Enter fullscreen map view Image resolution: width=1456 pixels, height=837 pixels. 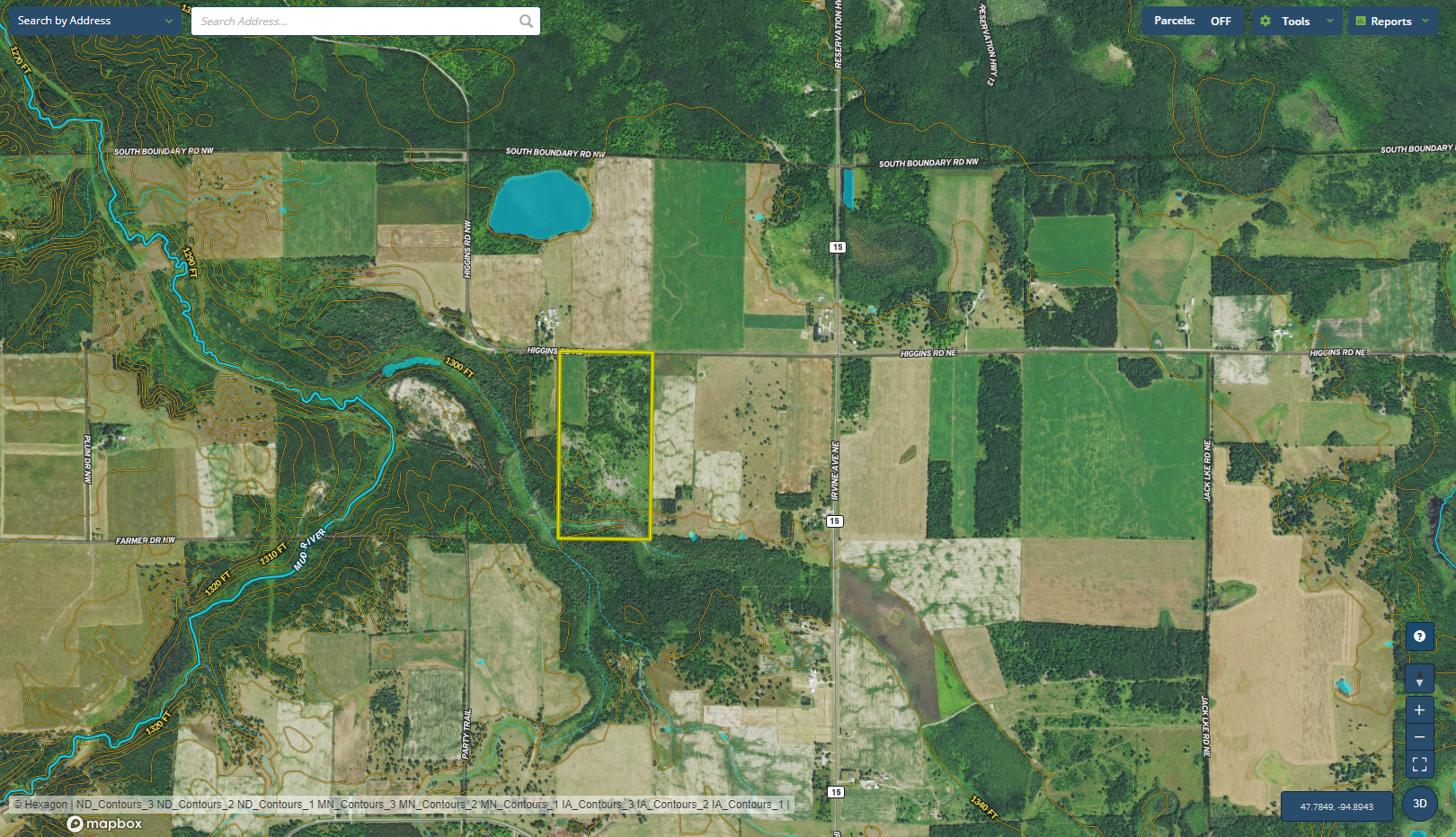pyautogui.click(x=1419, y=764)
